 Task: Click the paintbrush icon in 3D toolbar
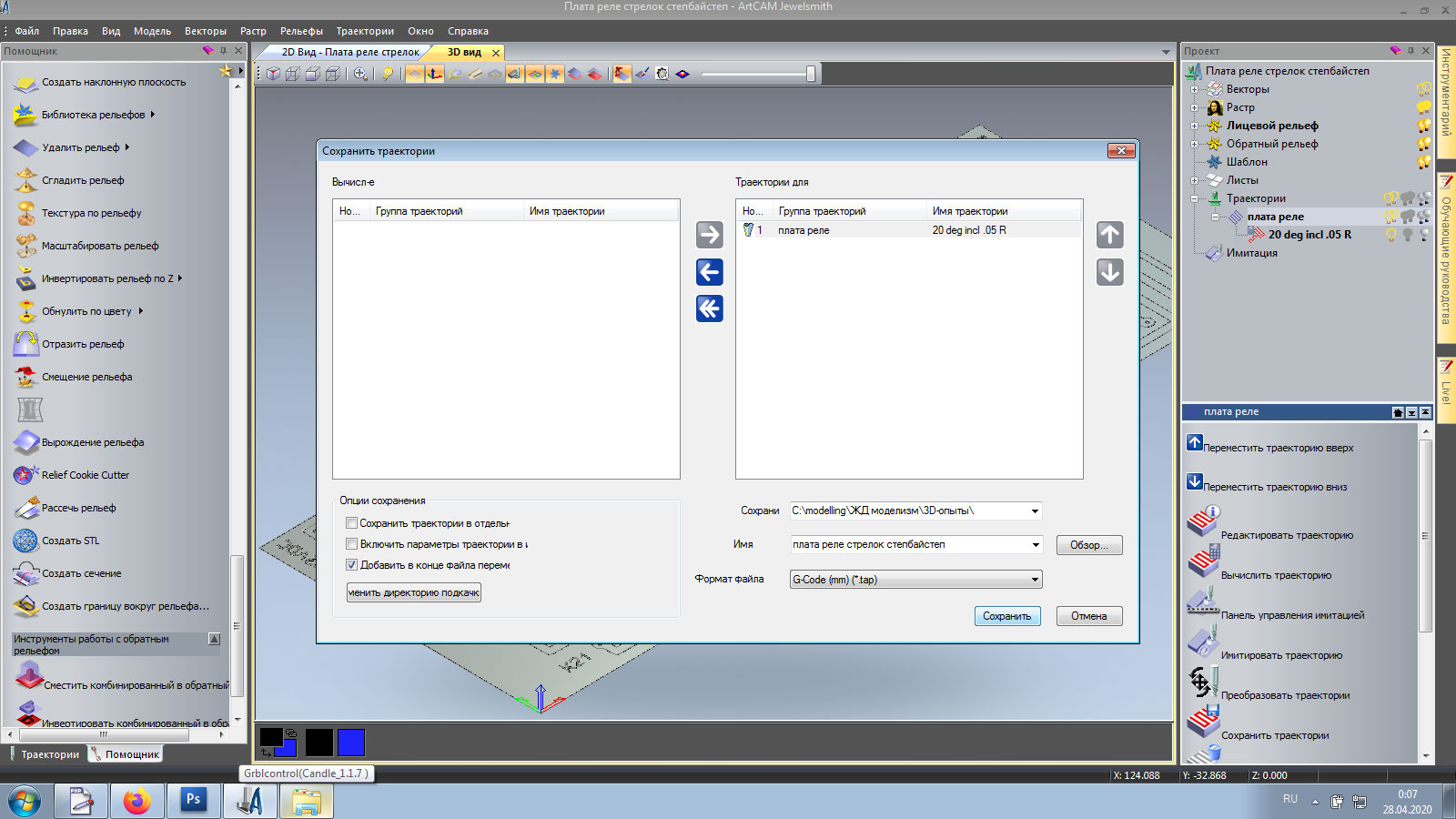642,74
